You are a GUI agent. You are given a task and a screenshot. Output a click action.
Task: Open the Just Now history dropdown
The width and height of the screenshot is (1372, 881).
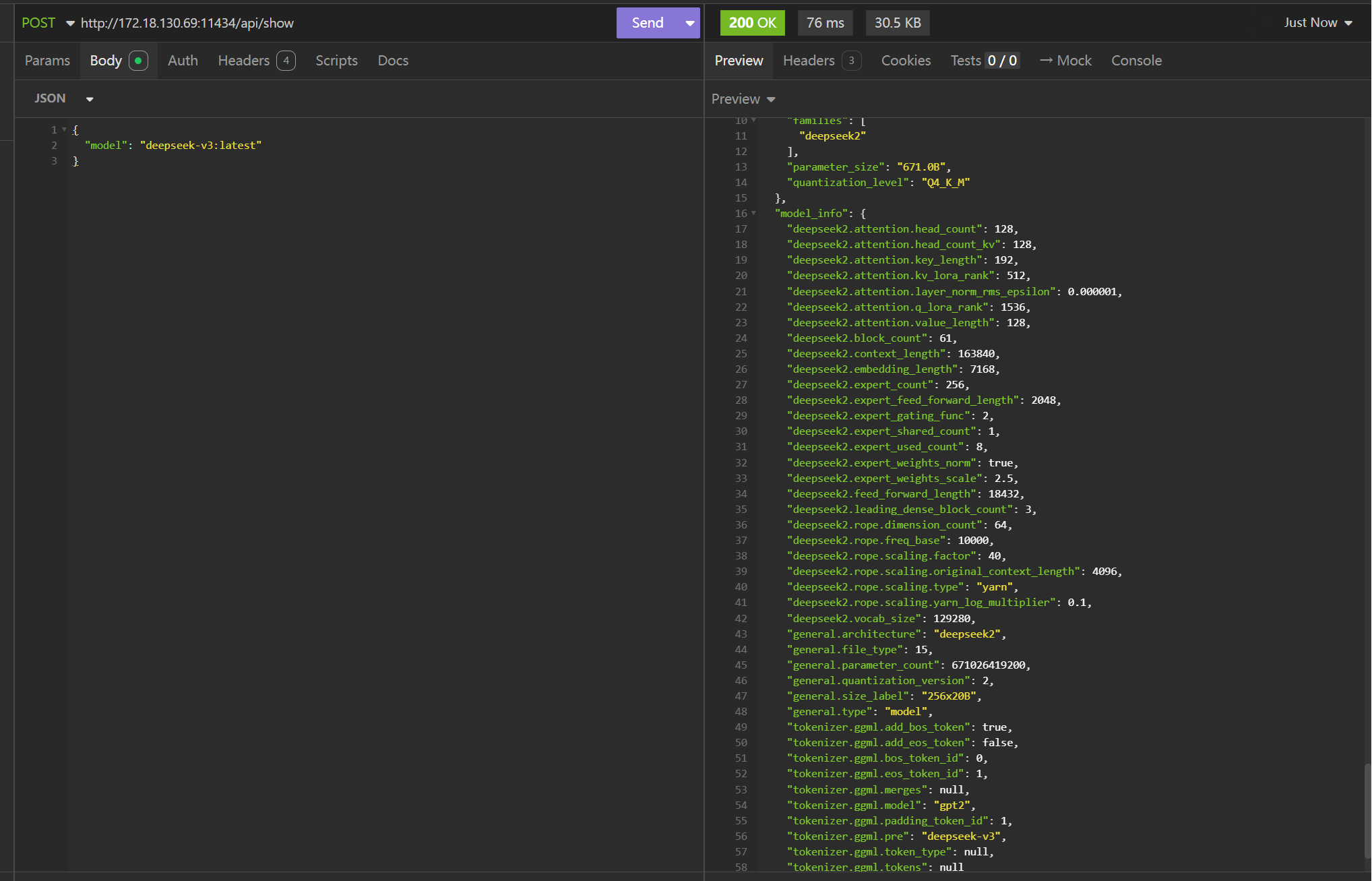(1317, 23)
